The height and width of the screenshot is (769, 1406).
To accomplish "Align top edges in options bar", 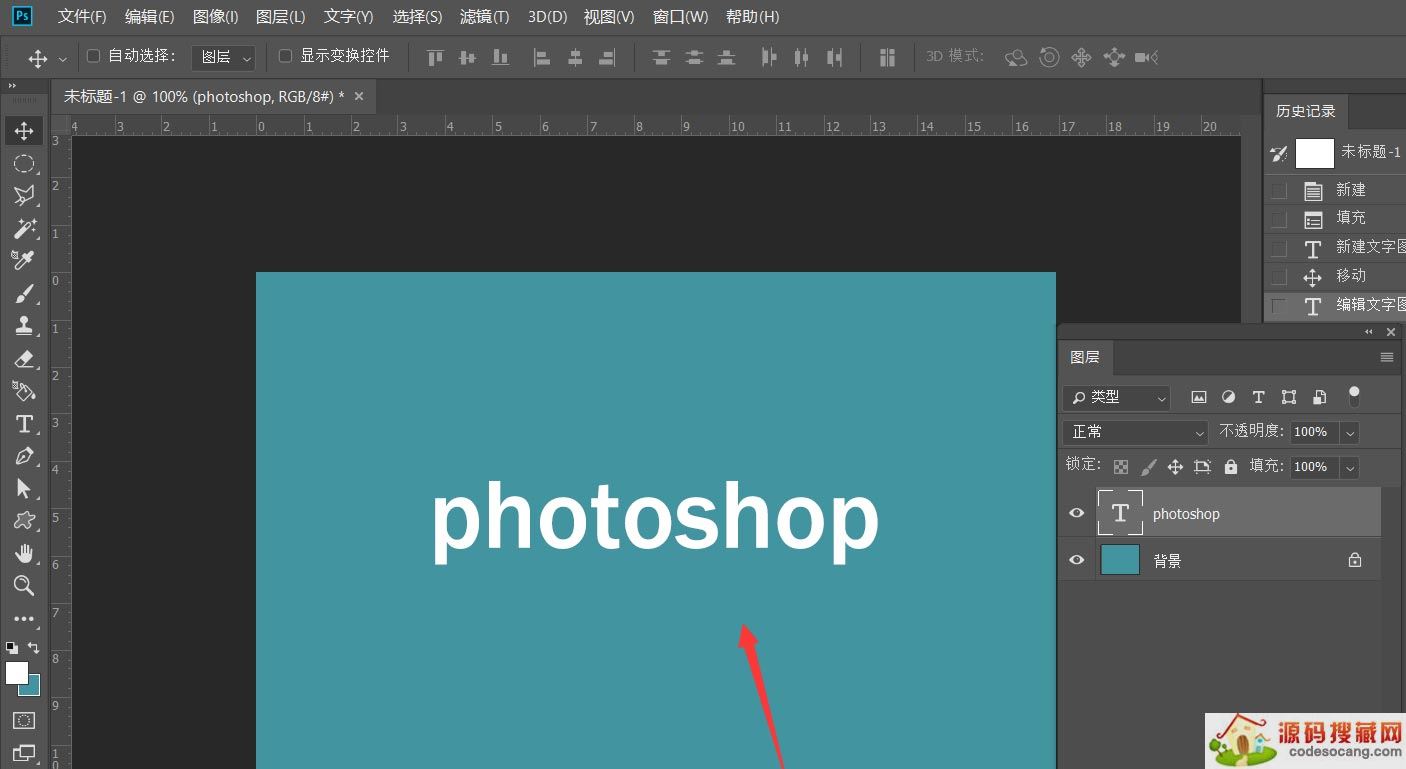I will click(435, 58).
